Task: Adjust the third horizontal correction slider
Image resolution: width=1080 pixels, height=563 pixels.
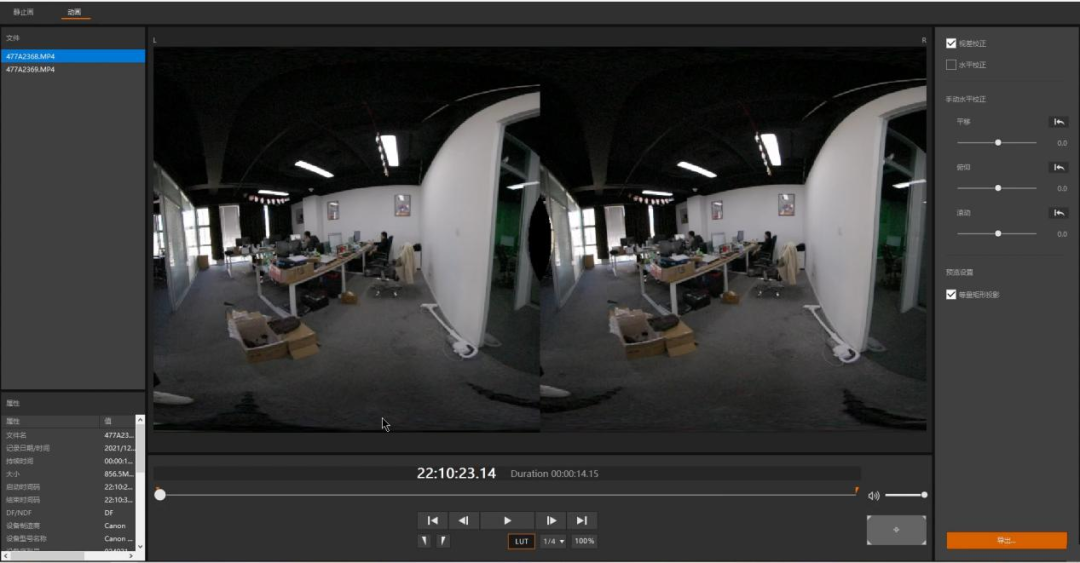Action: pyautogui.click(x=997, y=234)
